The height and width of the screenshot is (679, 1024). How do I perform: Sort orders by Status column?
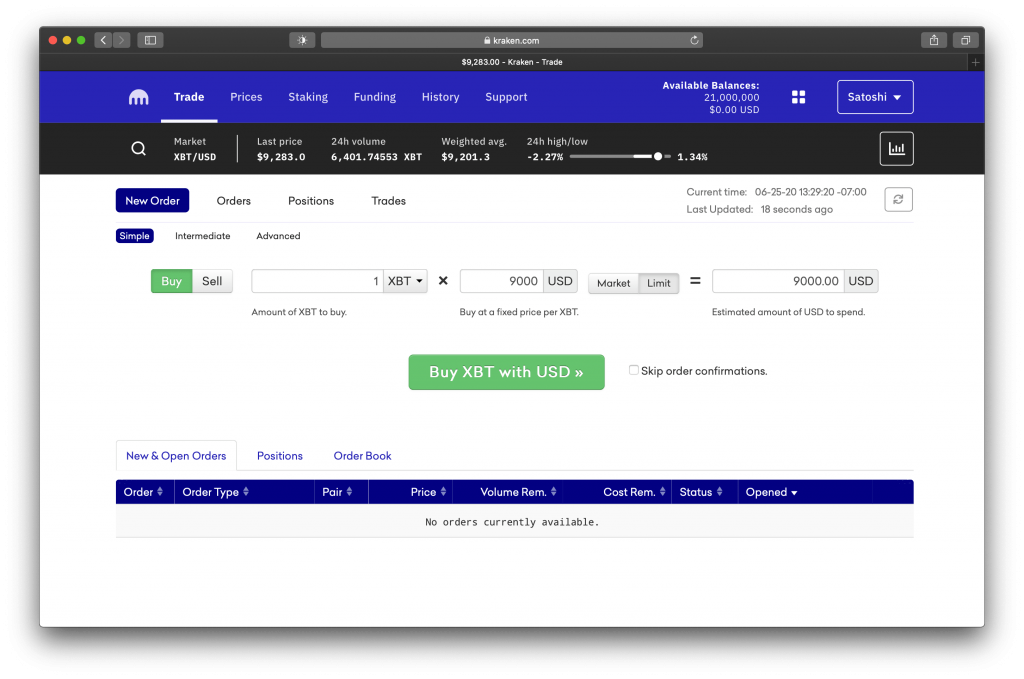point(701,492)
